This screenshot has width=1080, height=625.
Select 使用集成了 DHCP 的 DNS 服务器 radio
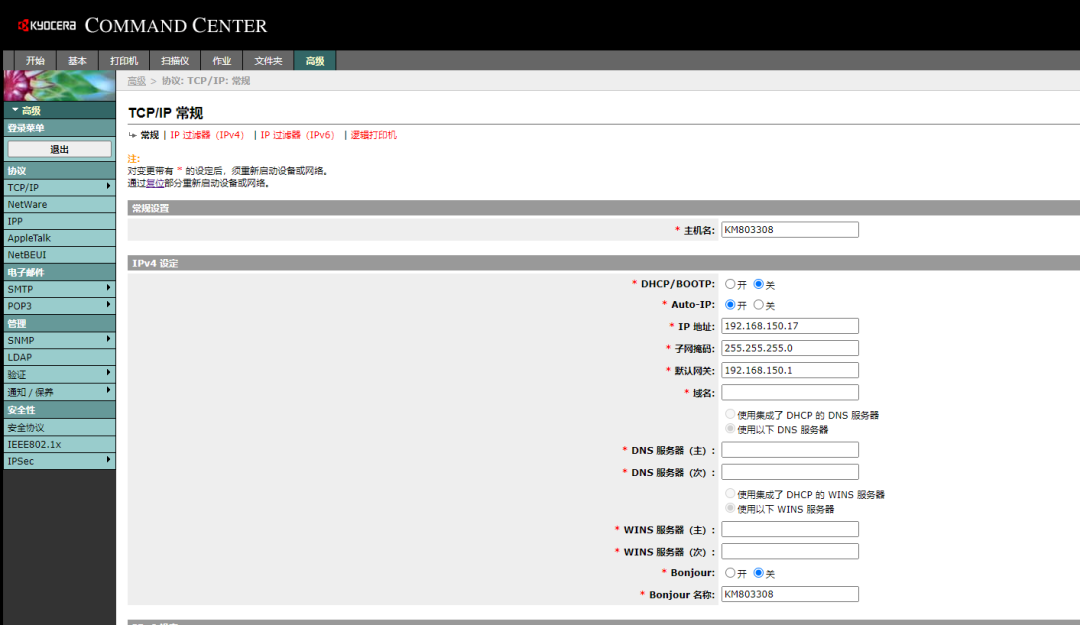[729, 415]
